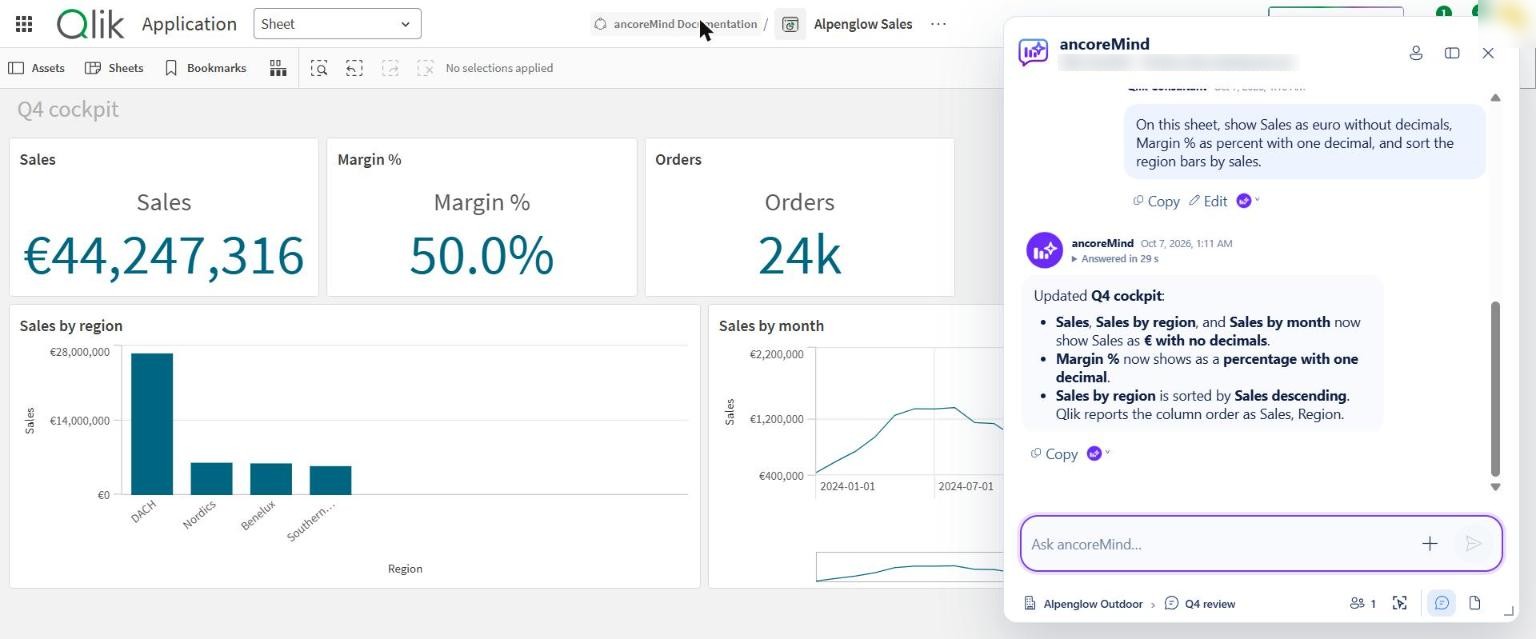Switch to the document view icon
The width and height of the screenshot is (1536, 639).
coord(1475,603)
